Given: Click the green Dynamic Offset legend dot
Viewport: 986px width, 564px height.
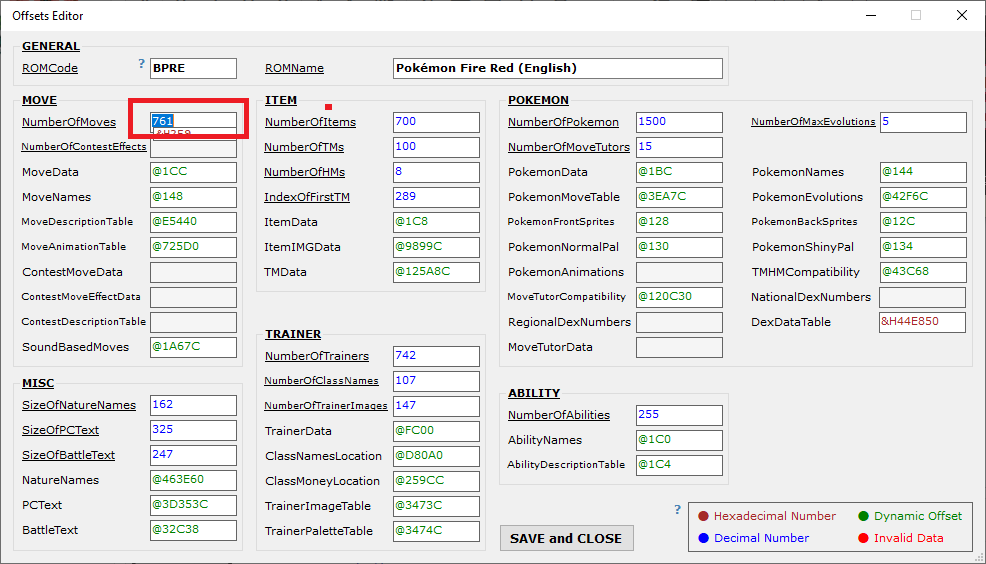Looking at the screenshot, I should 863,516.
